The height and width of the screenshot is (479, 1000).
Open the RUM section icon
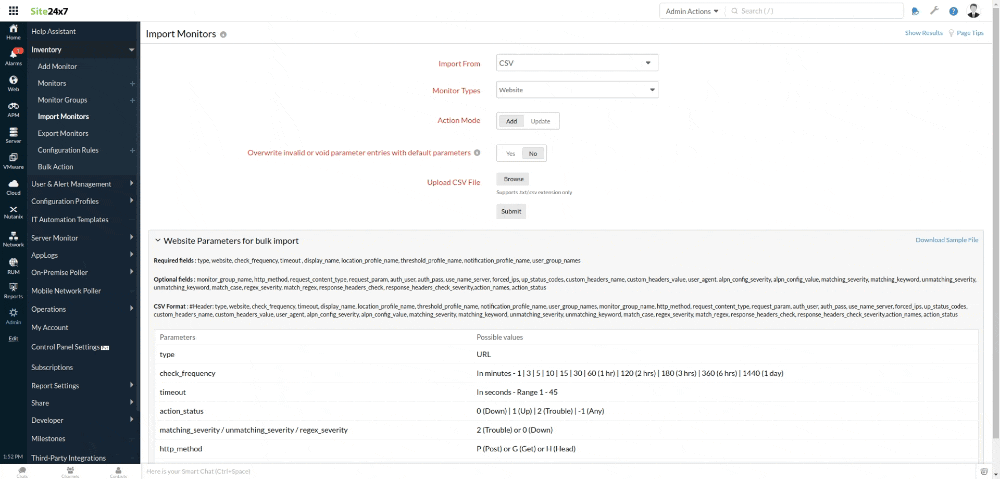click(13, 265)
